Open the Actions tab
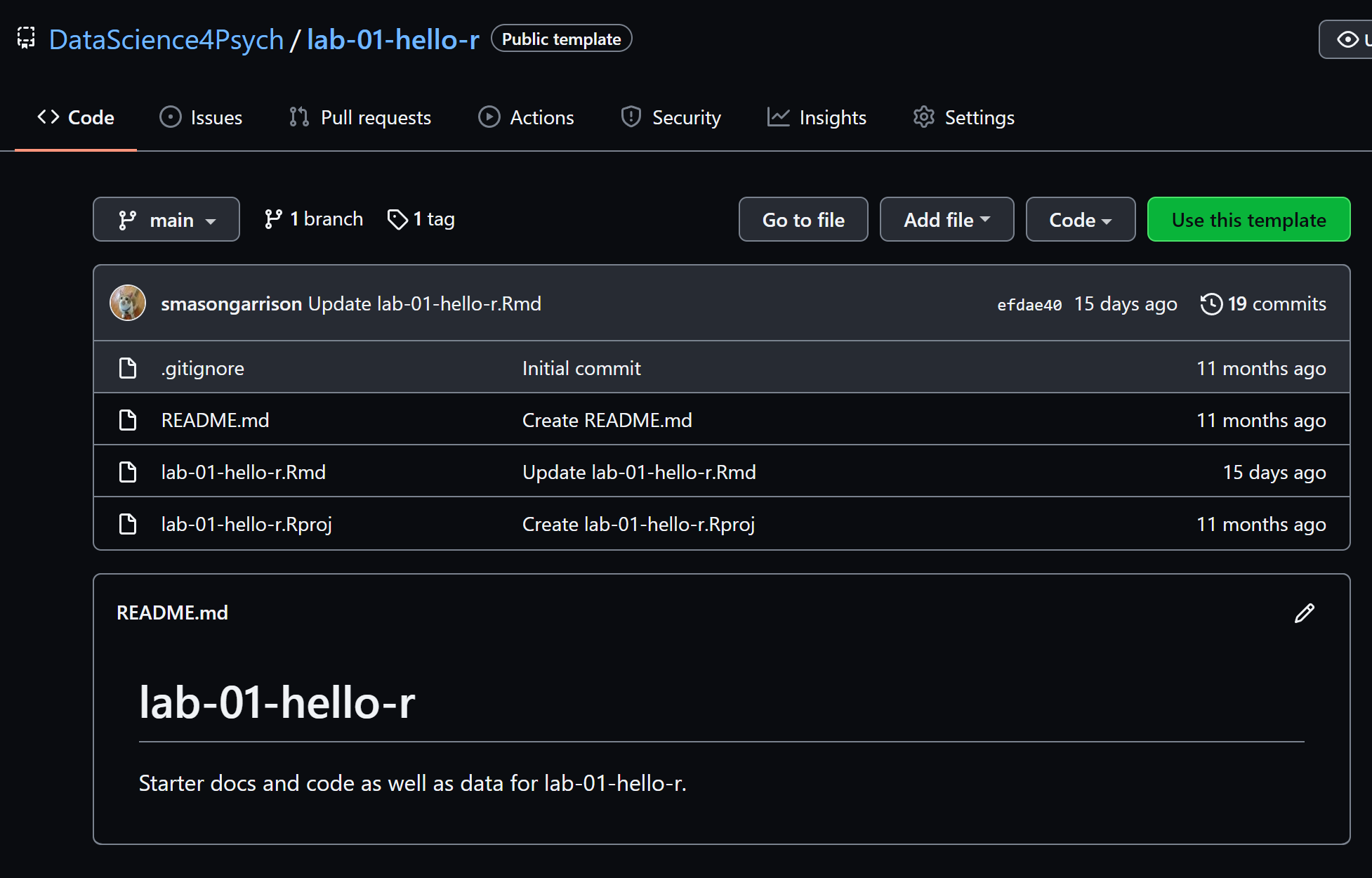1372x878 pixels. (x=527, y=117)
